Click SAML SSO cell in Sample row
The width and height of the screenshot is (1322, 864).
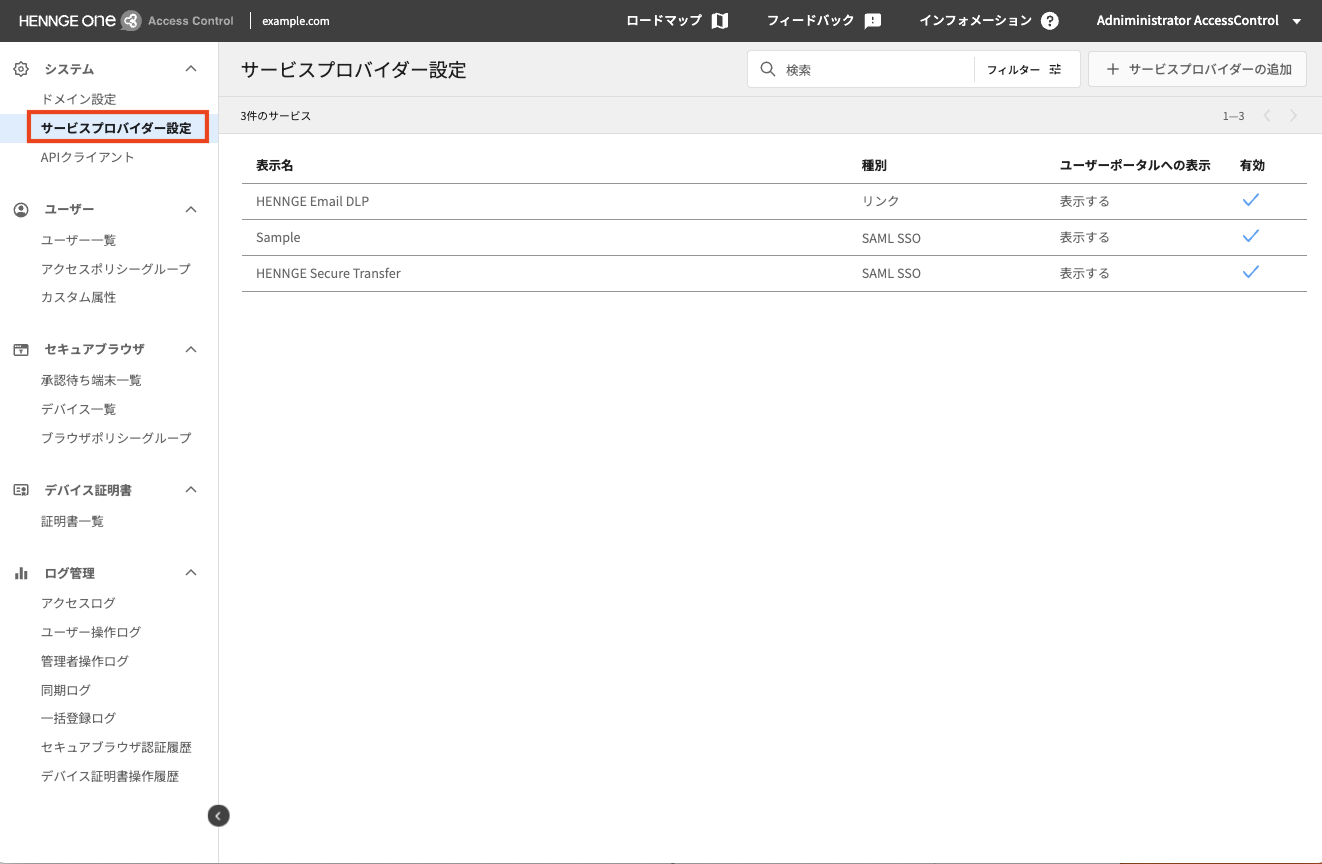(891, 237)
